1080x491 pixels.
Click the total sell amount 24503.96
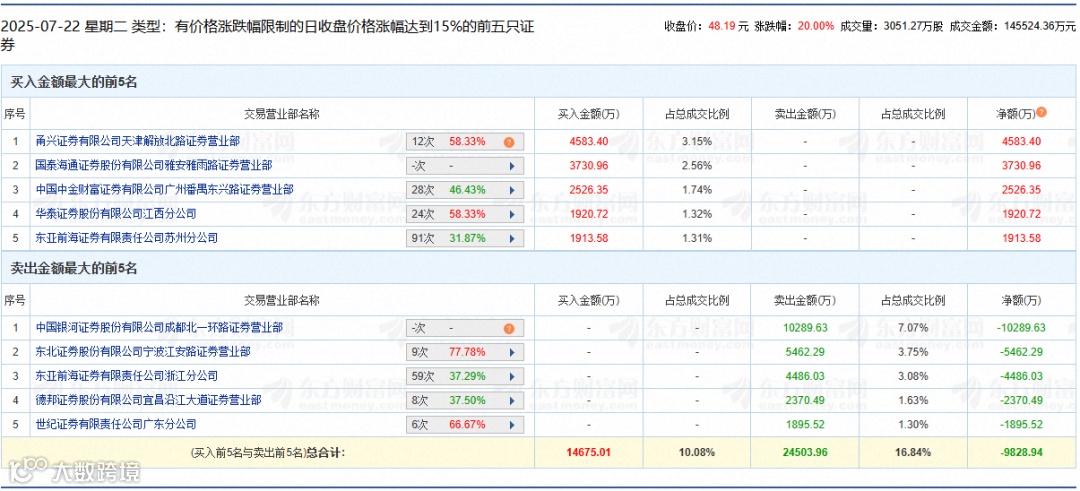coord(805,452)
